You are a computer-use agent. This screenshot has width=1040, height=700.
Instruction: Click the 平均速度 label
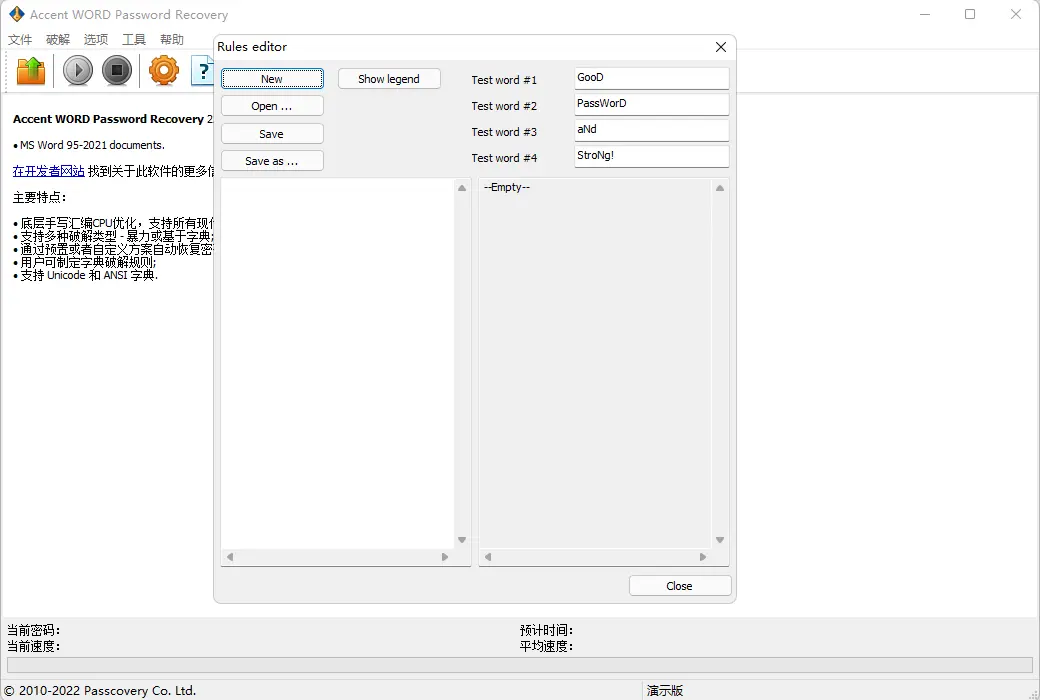click(x=547, y=646)
